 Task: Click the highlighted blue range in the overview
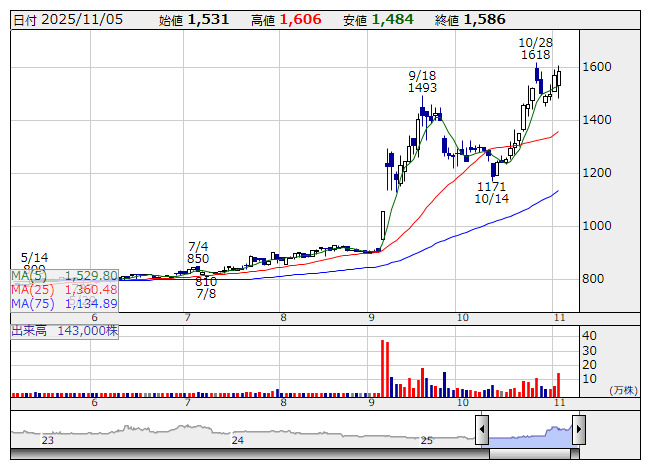coord(530,432)
